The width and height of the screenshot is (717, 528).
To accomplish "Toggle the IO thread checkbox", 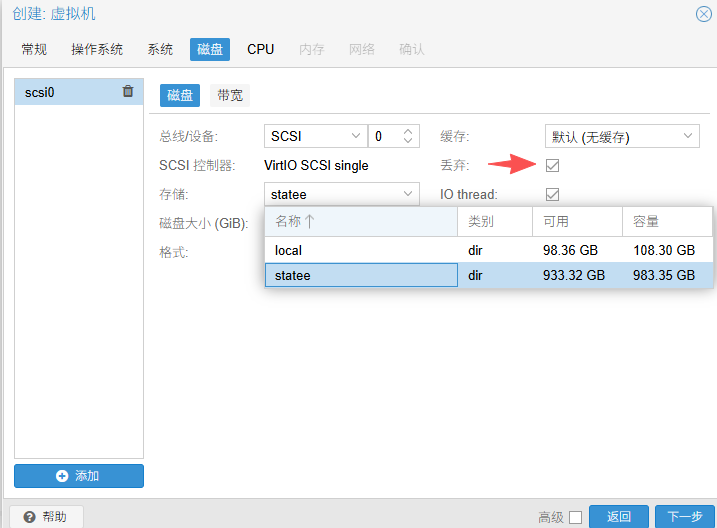I will pyautogui.click(x=552, y=194).
